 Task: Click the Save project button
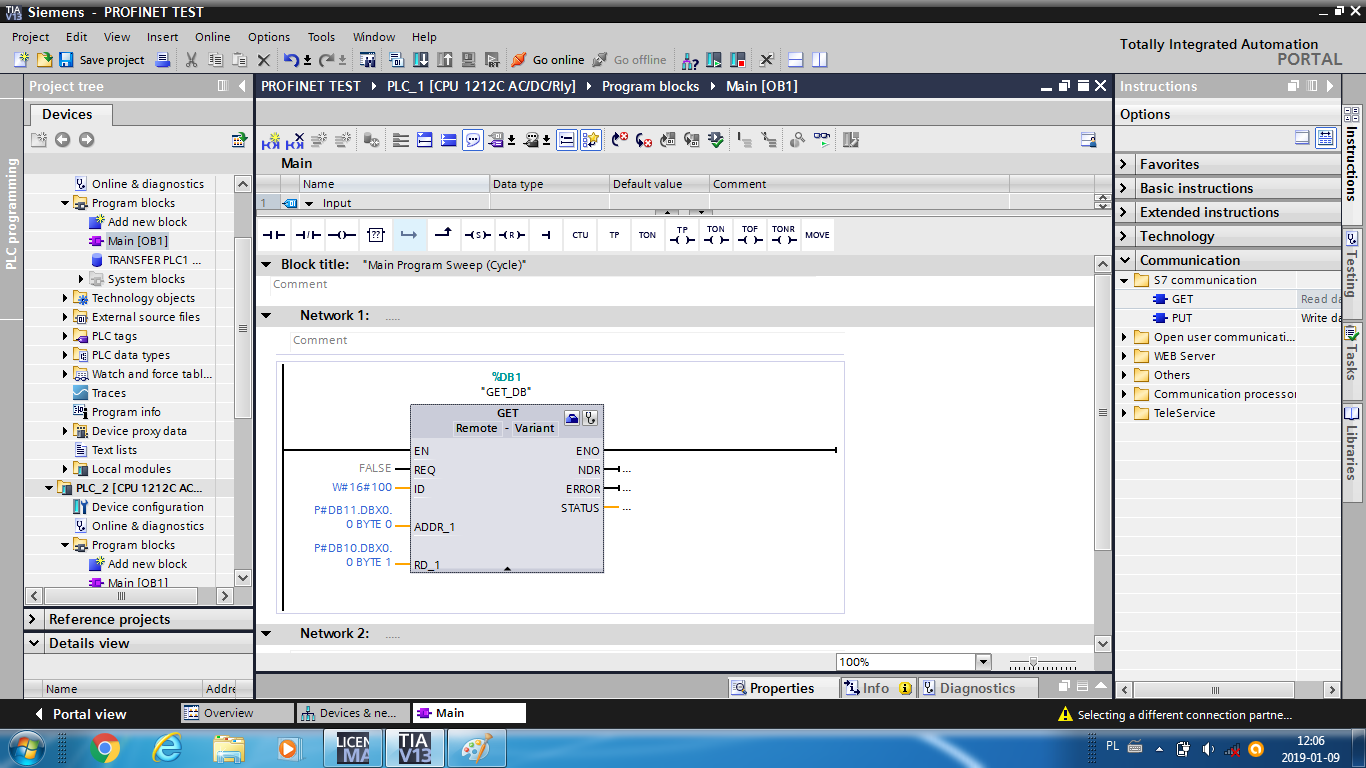[102, 60]
